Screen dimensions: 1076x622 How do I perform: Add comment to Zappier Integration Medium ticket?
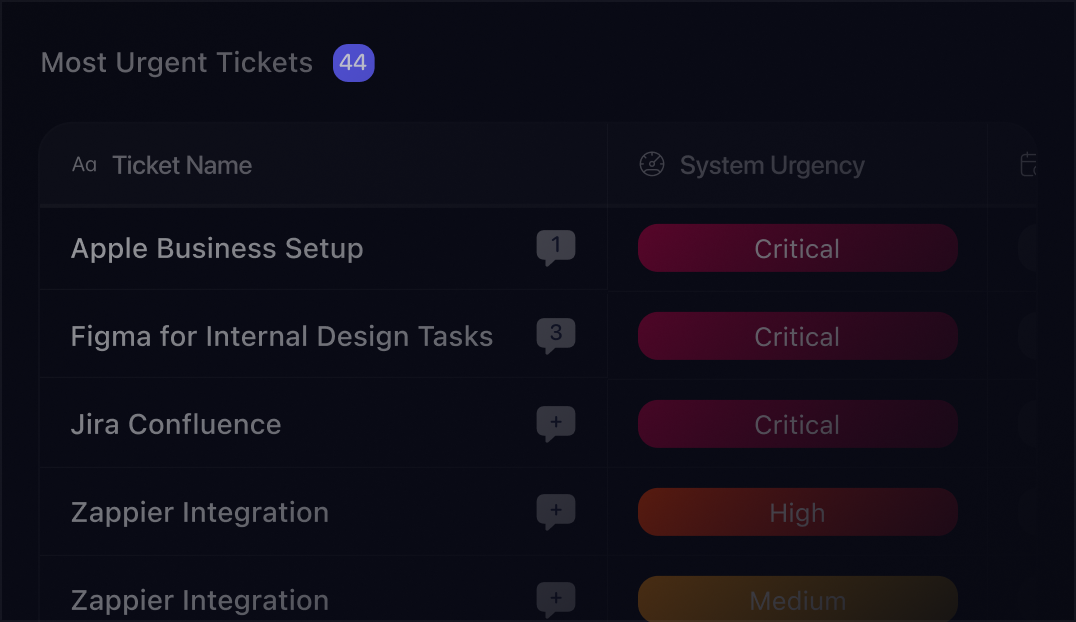point(556,599)
